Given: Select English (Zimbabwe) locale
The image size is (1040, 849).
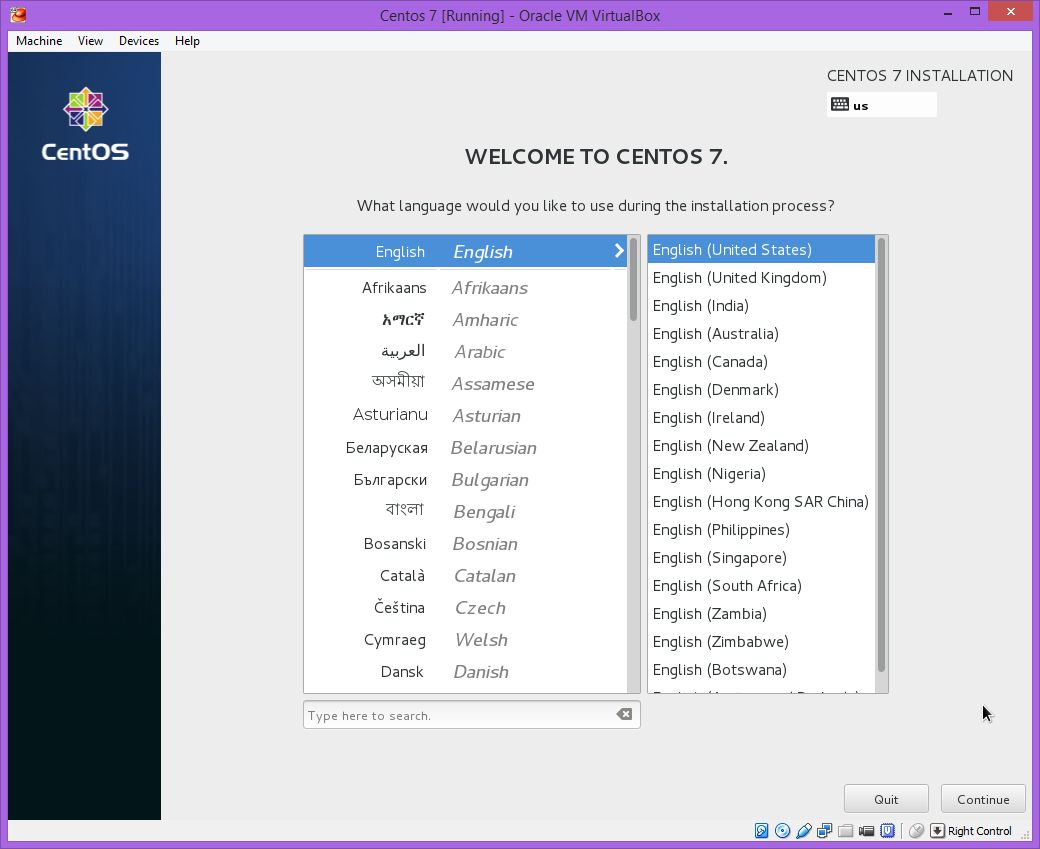Looking at the screenshot, I should pos(761,641).
